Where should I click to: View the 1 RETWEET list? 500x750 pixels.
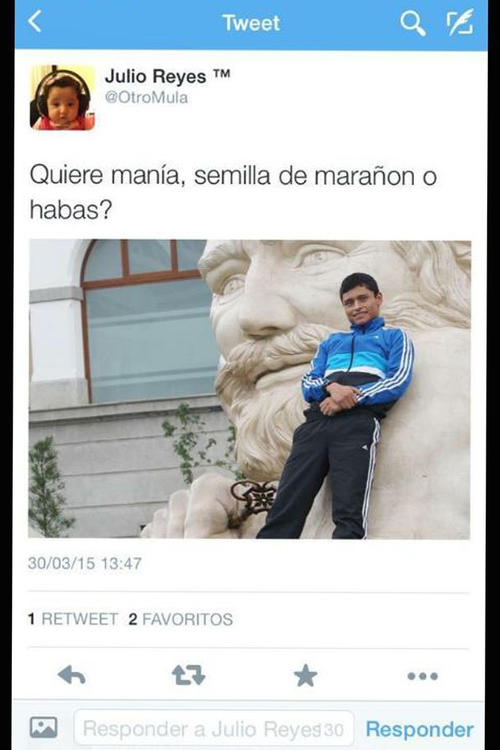(x=73, y=619)
